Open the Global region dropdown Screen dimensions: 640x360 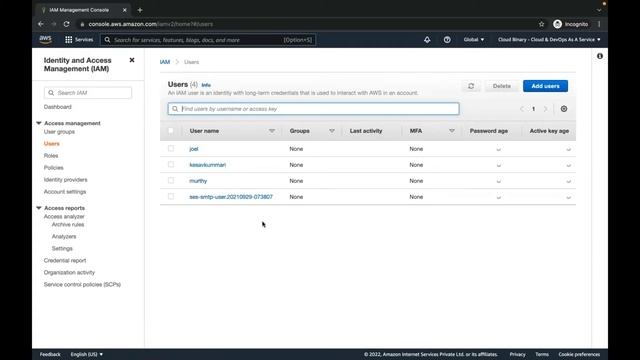(474, 40)
